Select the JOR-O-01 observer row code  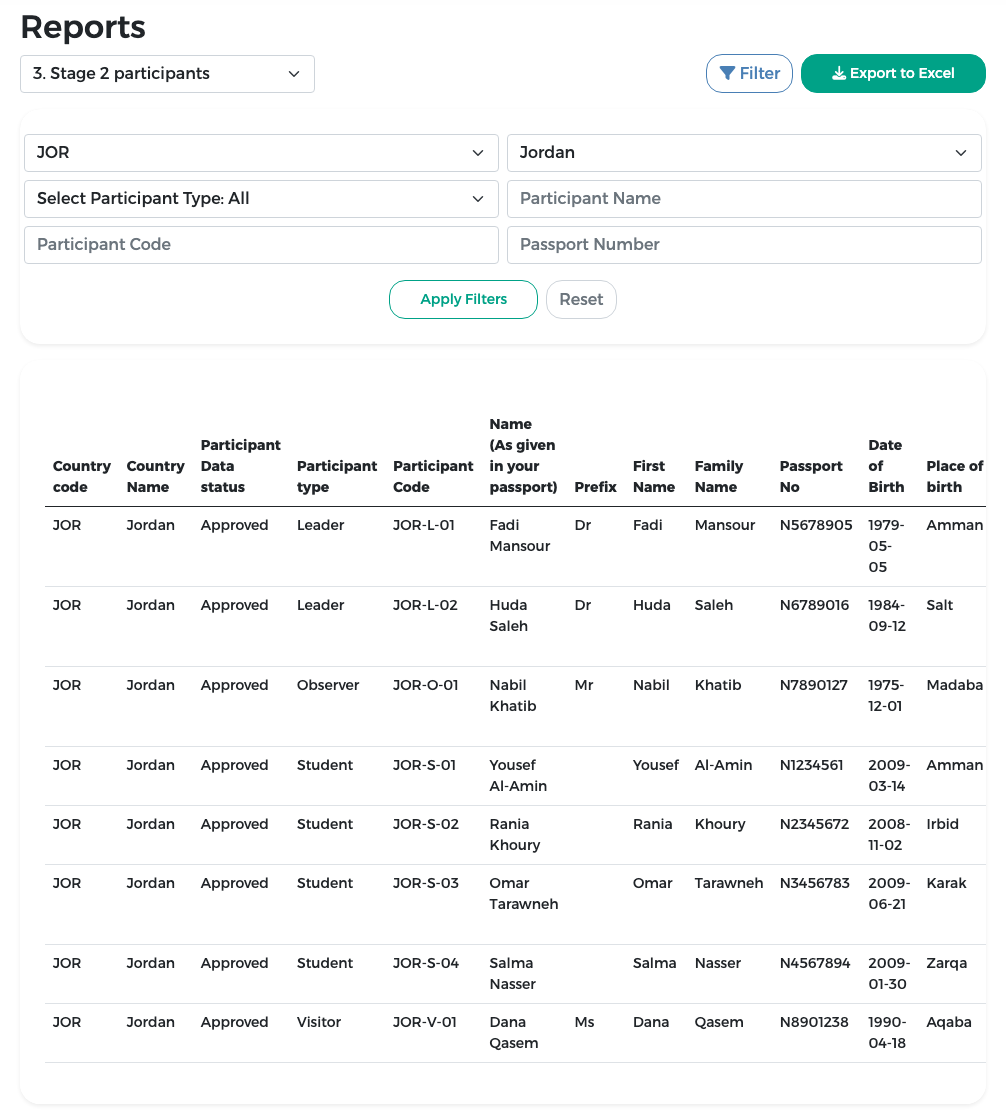click(x=425, y=685)
